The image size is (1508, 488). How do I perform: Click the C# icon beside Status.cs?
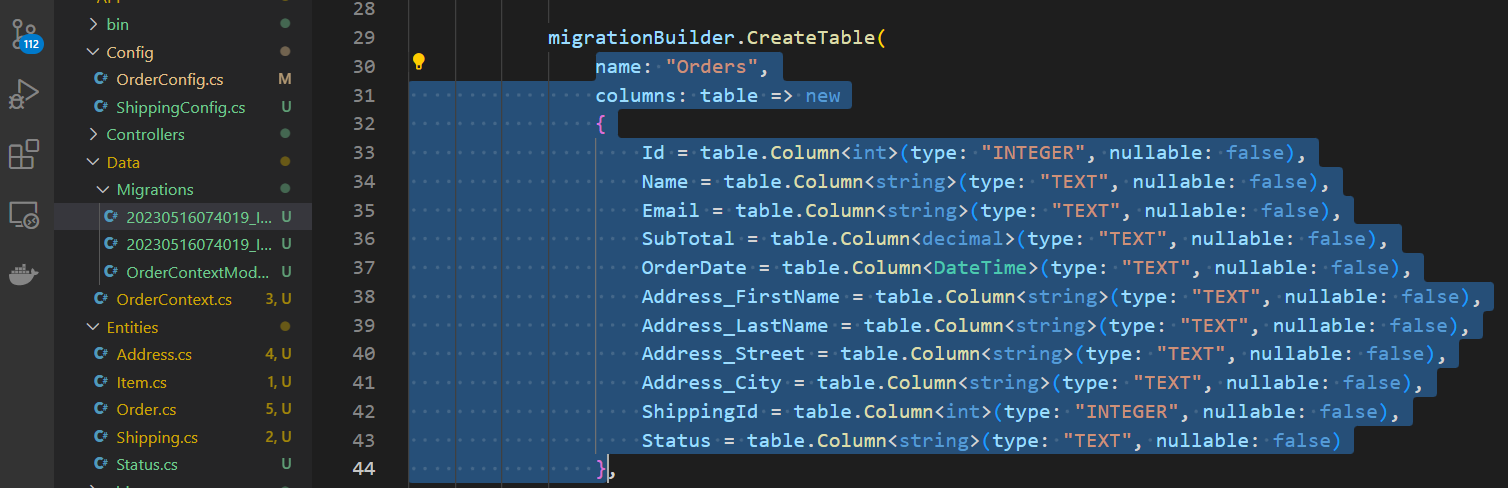101,464
